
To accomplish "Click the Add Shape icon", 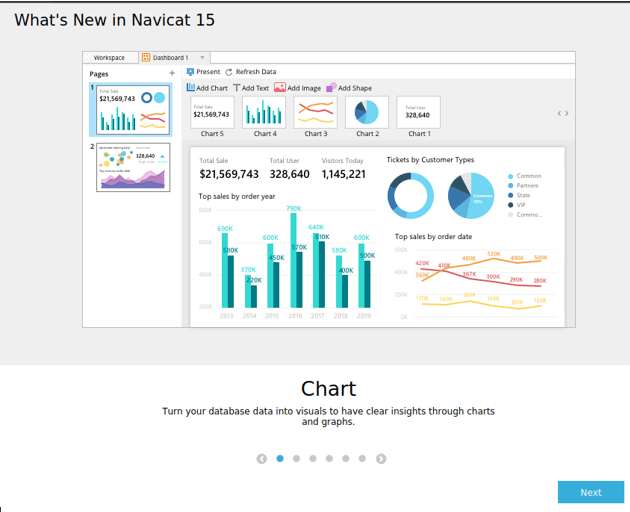I will [331, 87].
